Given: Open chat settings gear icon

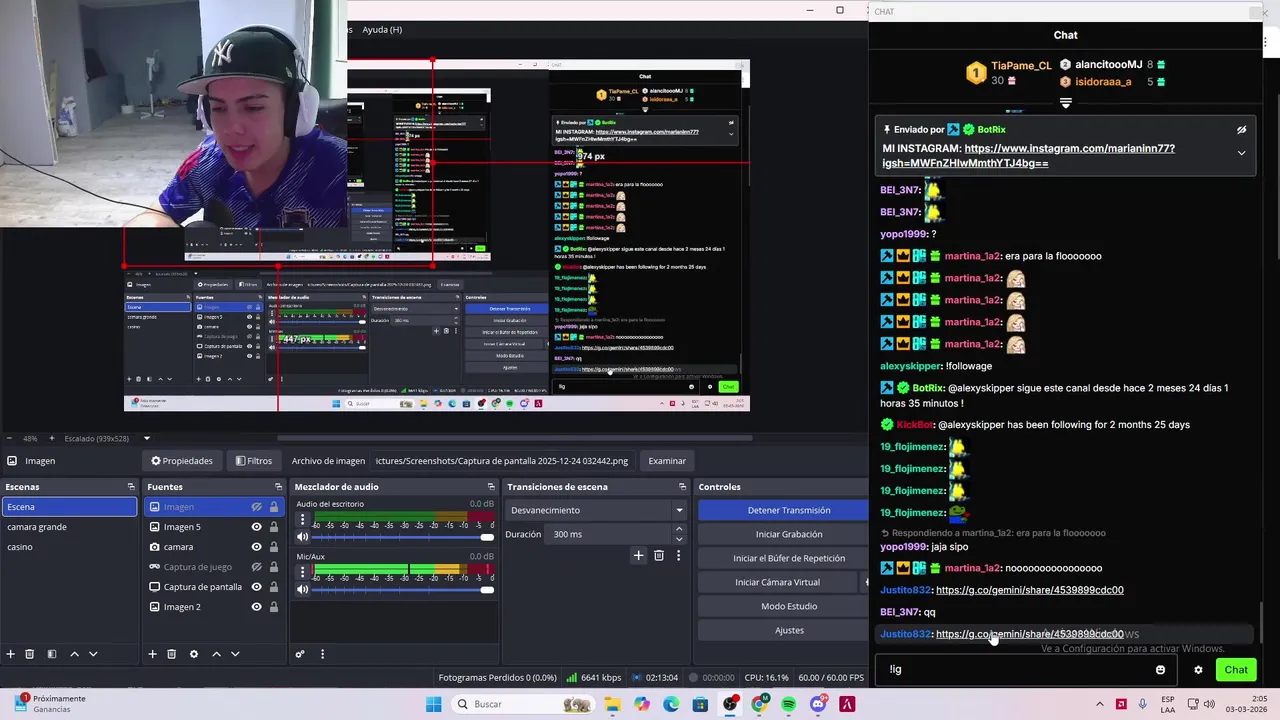Looking at the screenshot, I should [1198, 670].
